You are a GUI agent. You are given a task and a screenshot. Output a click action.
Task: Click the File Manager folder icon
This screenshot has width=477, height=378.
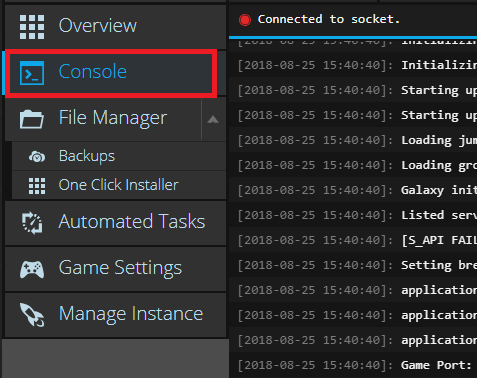32,119
